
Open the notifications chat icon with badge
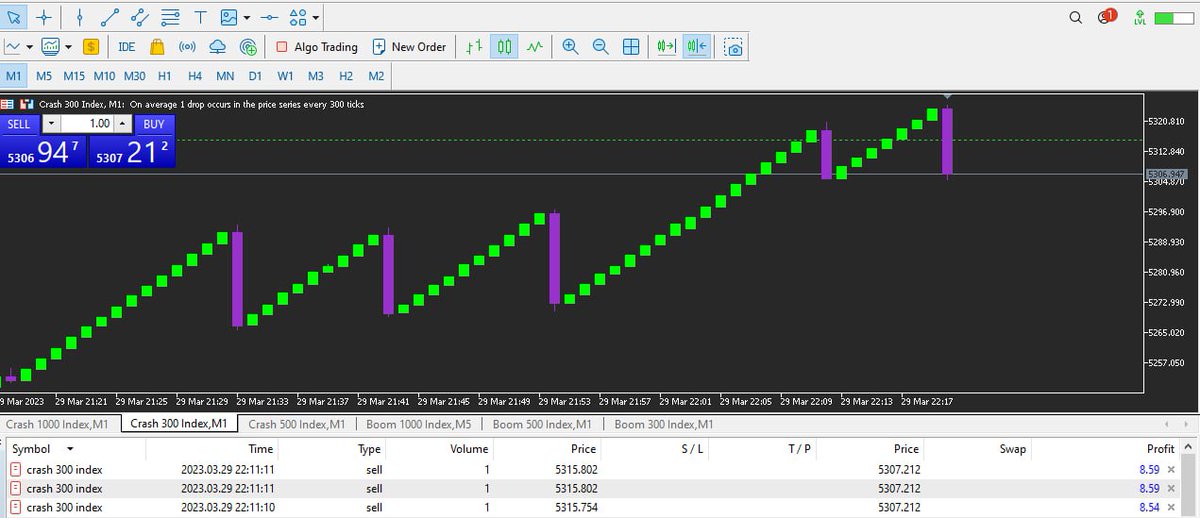click(1106, 17)
